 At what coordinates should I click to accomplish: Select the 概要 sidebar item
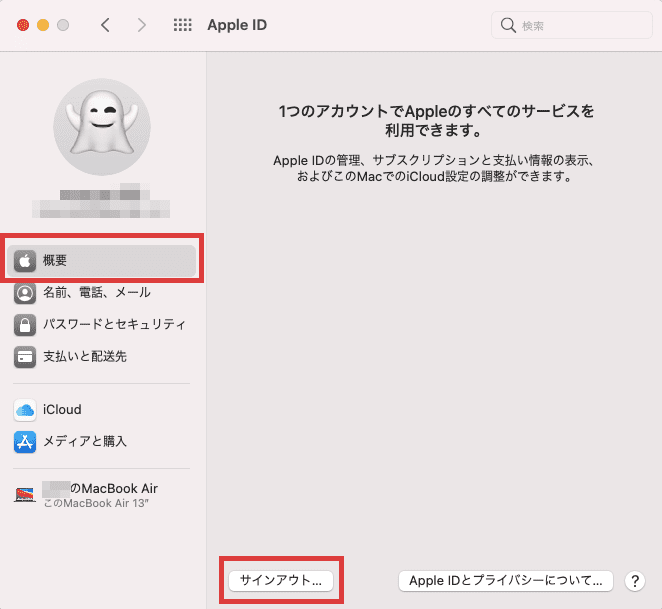[102, 261]
